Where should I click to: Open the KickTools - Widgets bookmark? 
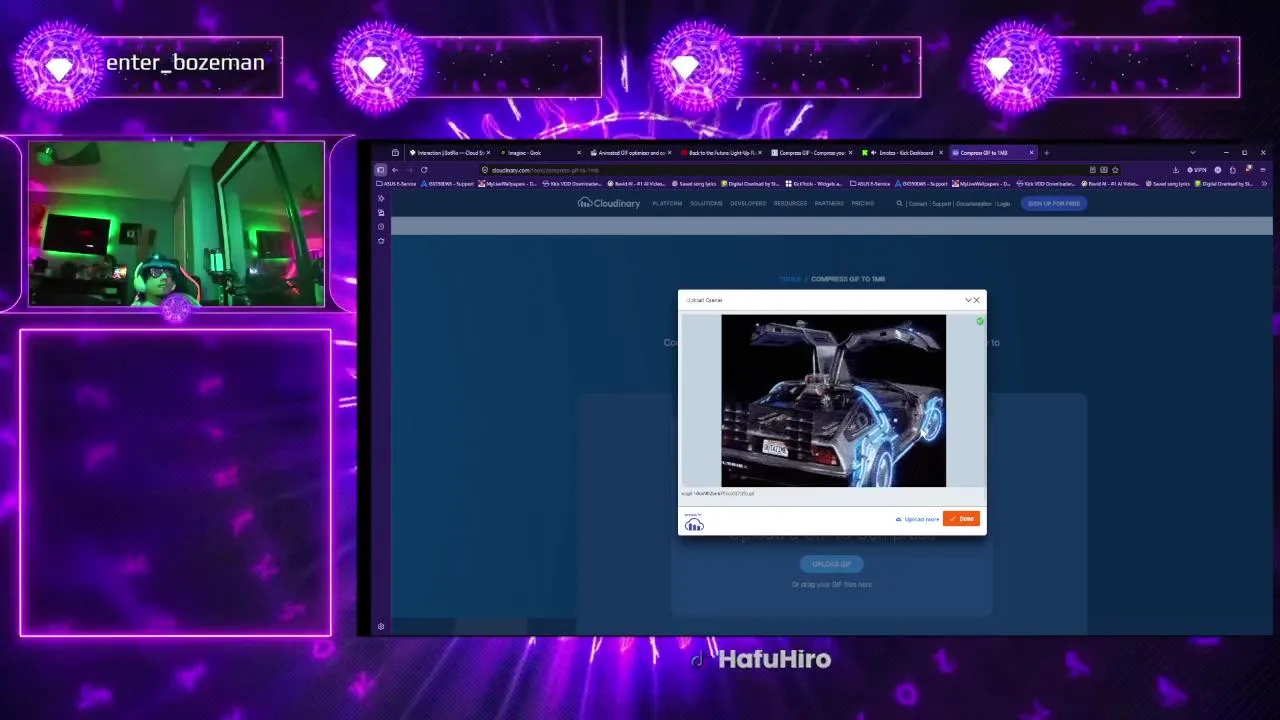(815, 184)
